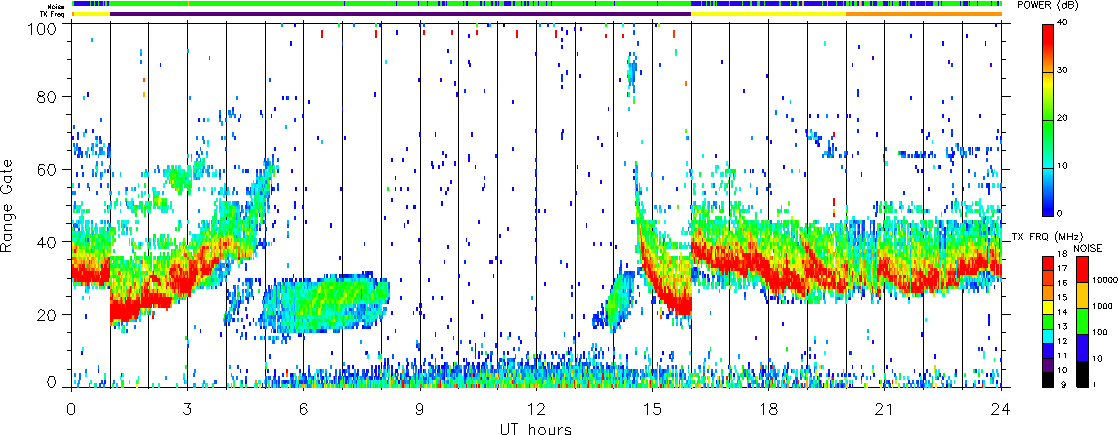
Task: Select the 15 label on the TX FRQ legend
Action: point(1062,297)
